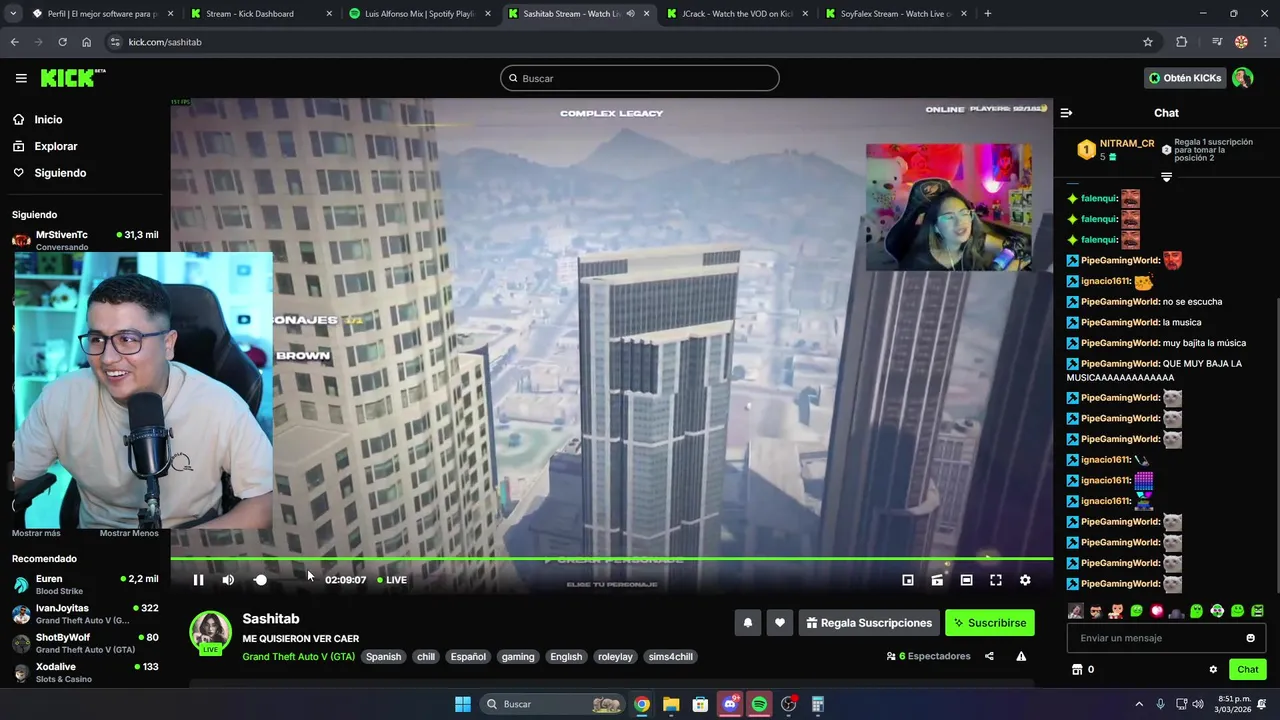Collapse the chat panel arrow icon
The image size is (1280, 720).
(1066, 113)
